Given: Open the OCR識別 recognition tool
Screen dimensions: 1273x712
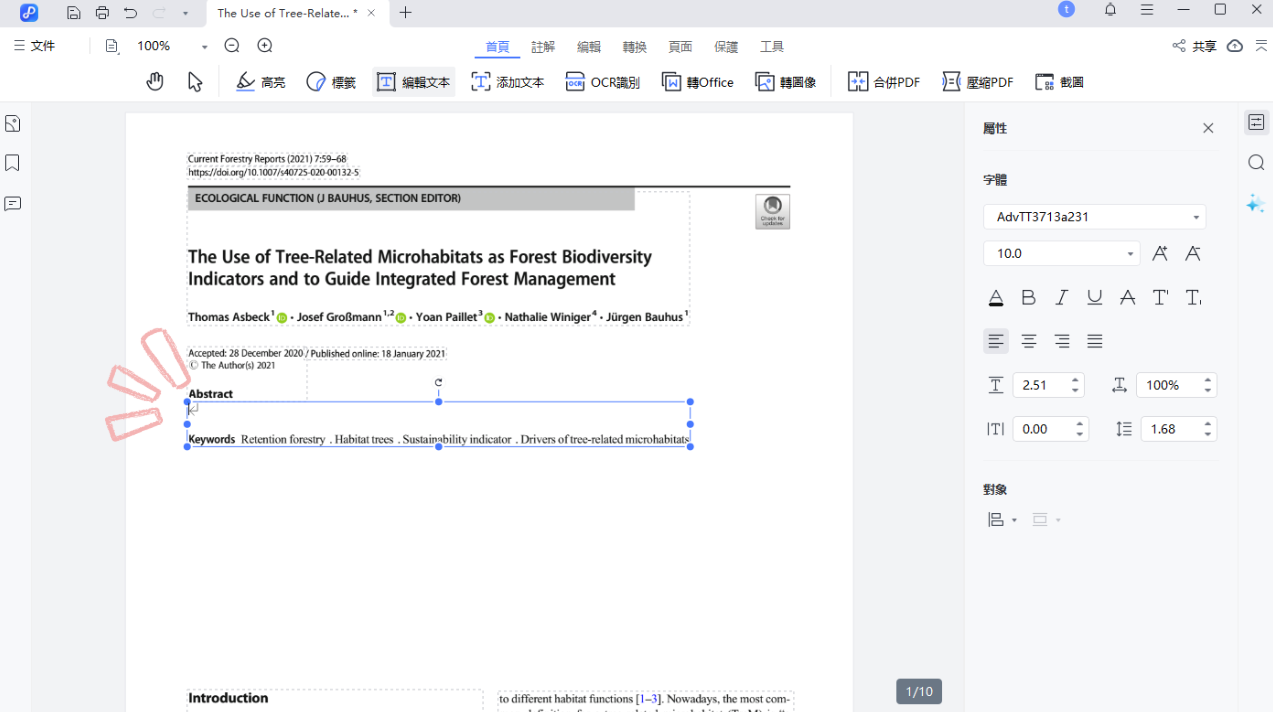Looking at the screenshot, I should 602,81.
